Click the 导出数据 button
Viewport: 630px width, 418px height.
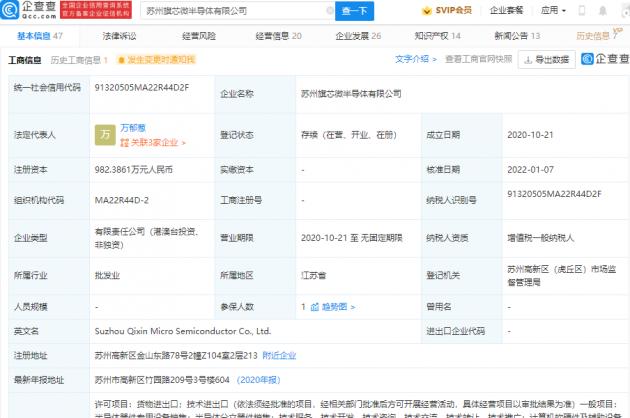546,59
